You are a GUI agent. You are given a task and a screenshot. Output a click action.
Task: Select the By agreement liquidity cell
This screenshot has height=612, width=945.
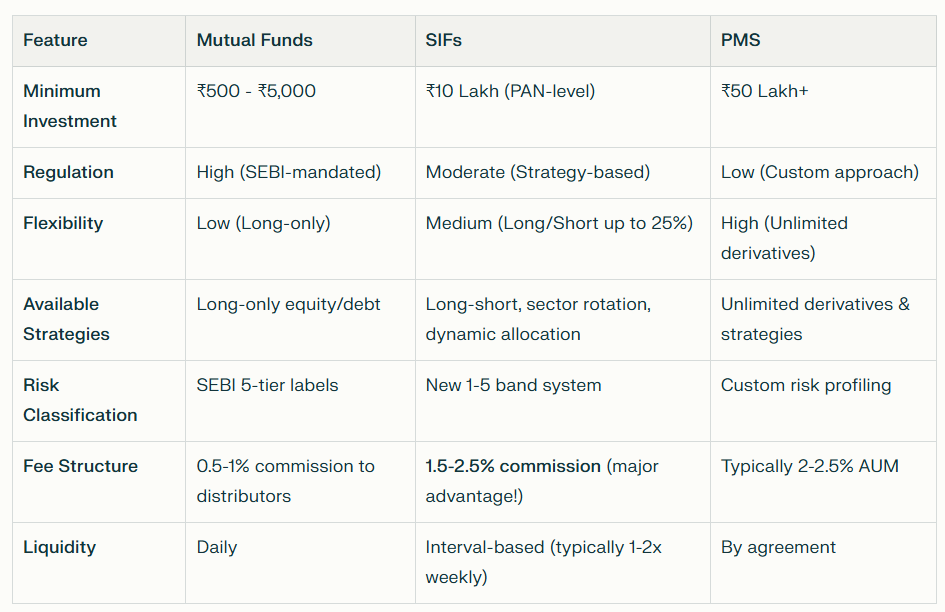(x=778, y=547)
